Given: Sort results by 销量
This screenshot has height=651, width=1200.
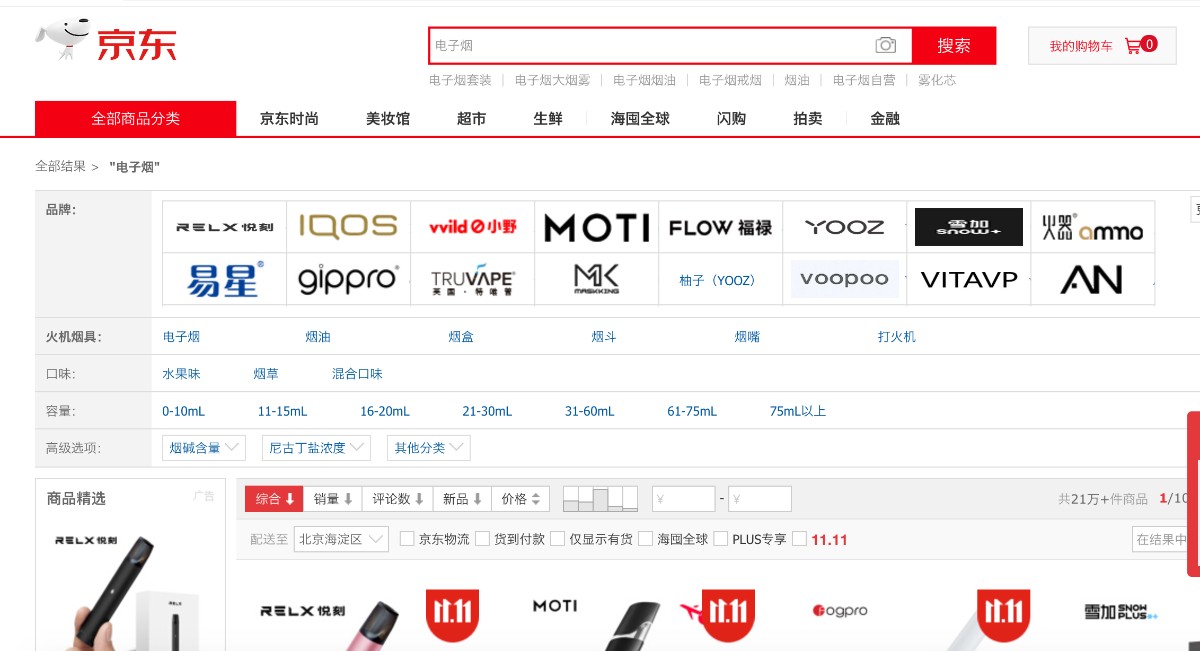Looking at the screenshot, I should [x=334, y=498].
